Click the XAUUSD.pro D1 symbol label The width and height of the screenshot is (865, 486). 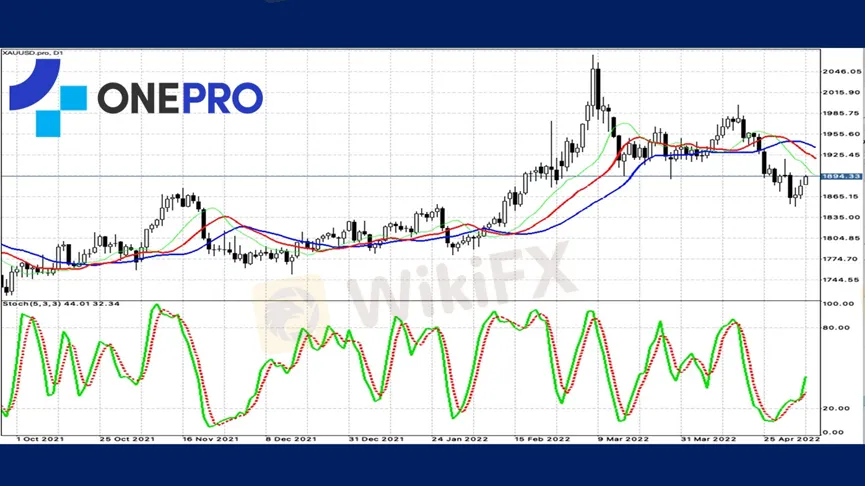click(x=31, y=54)
